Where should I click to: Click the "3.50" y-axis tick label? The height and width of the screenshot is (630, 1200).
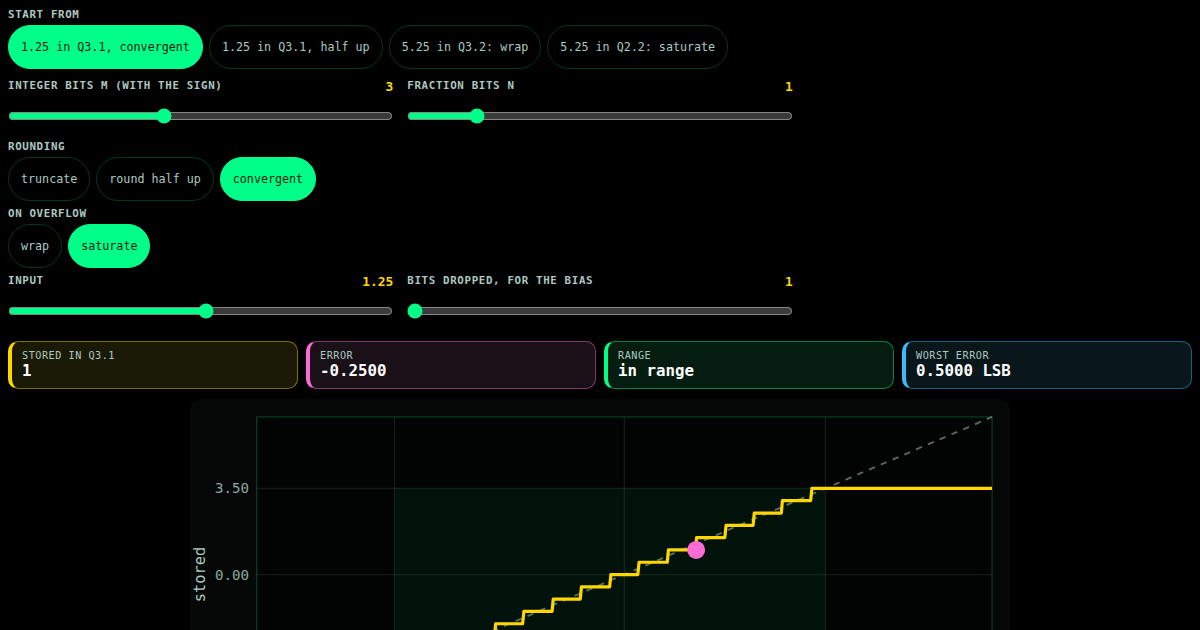232,488
